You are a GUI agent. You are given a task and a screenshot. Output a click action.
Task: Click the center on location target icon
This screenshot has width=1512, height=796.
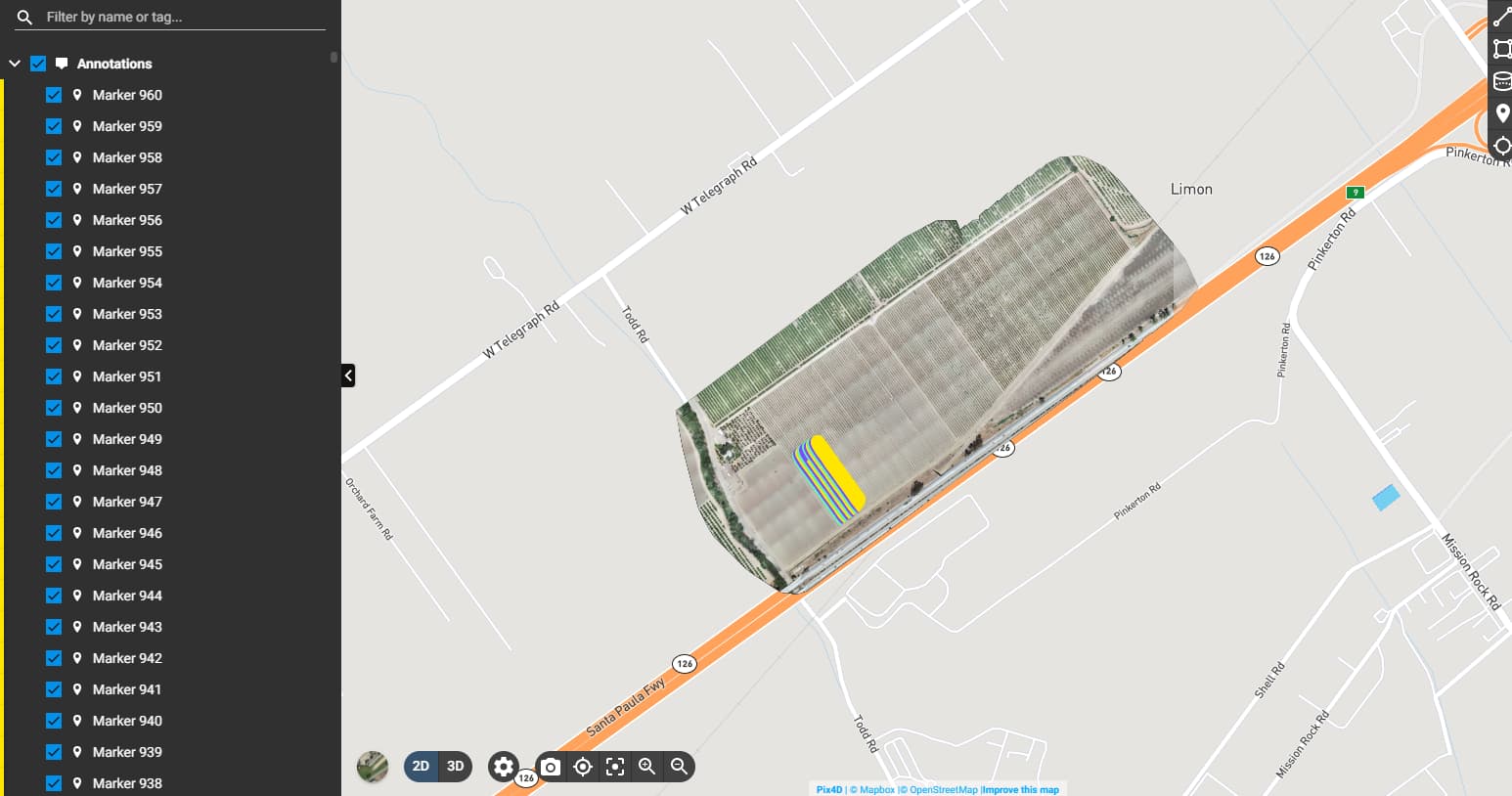coord(583,767)
